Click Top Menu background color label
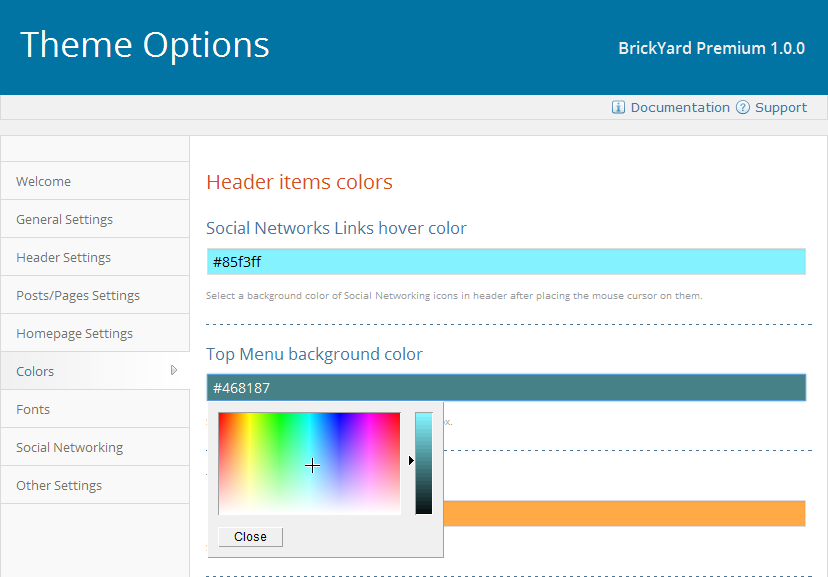The width and height of the screenshot is (828, 577). click(x=314, y=354)
